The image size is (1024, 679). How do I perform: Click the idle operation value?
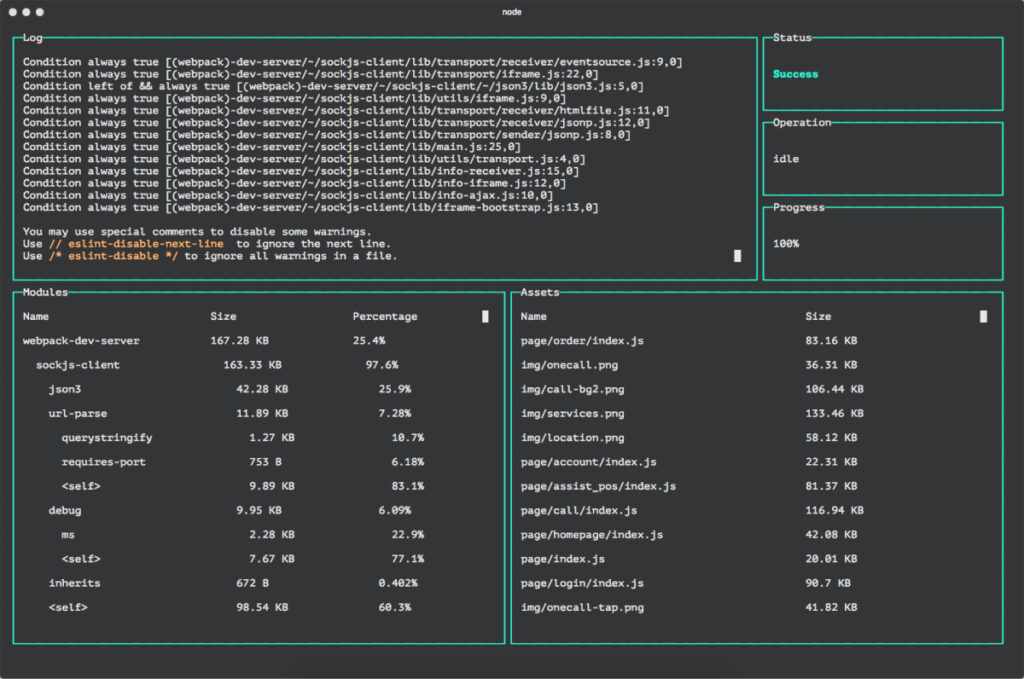tap(786, 159)
